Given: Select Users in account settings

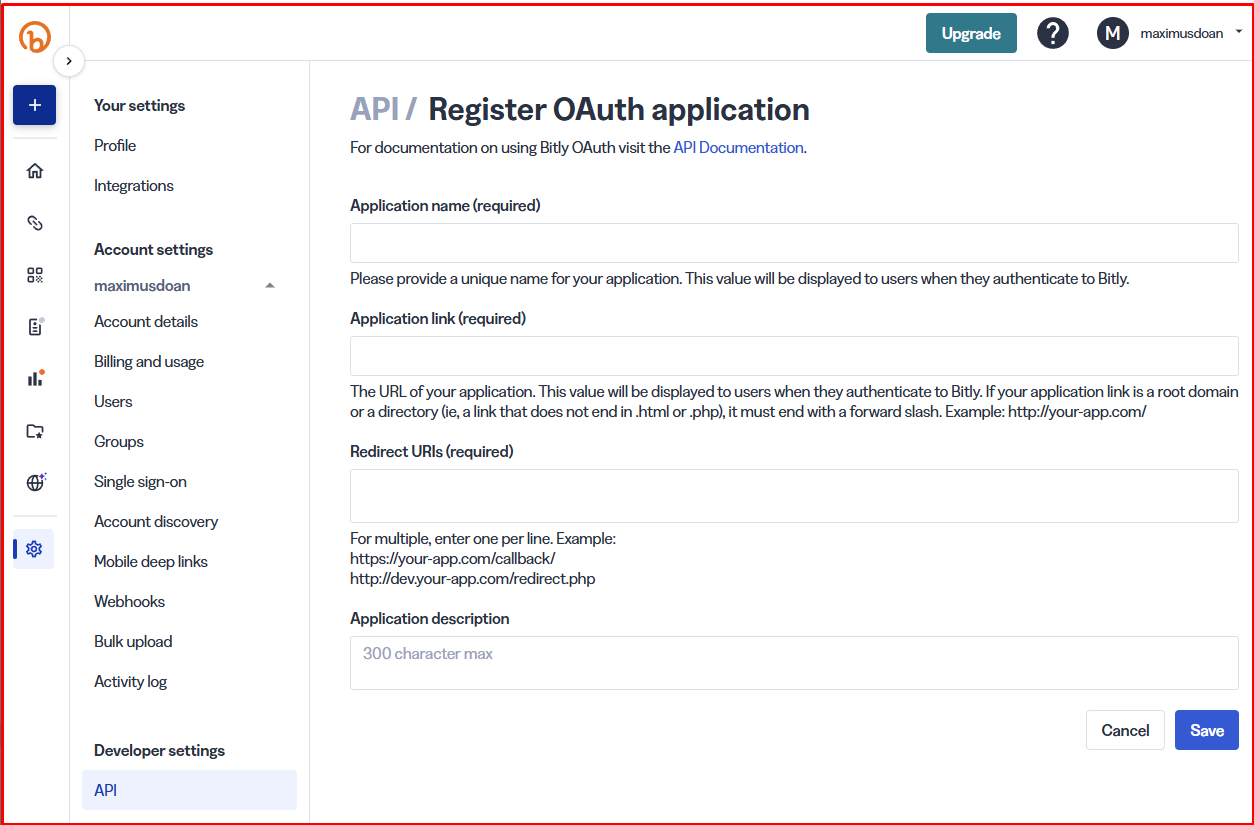Looking at the screenshot, I should pos(113,402).
